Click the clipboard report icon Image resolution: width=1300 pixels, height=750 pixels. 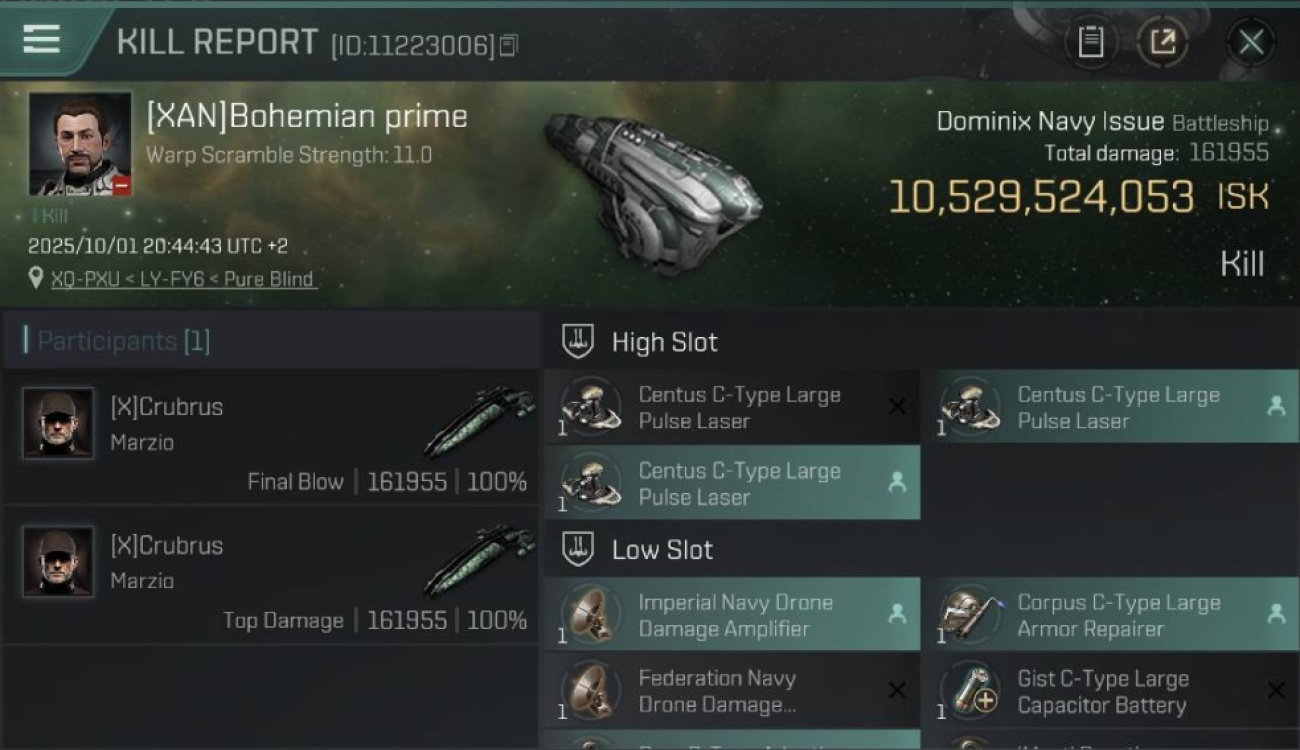(x=1090, y=42)
